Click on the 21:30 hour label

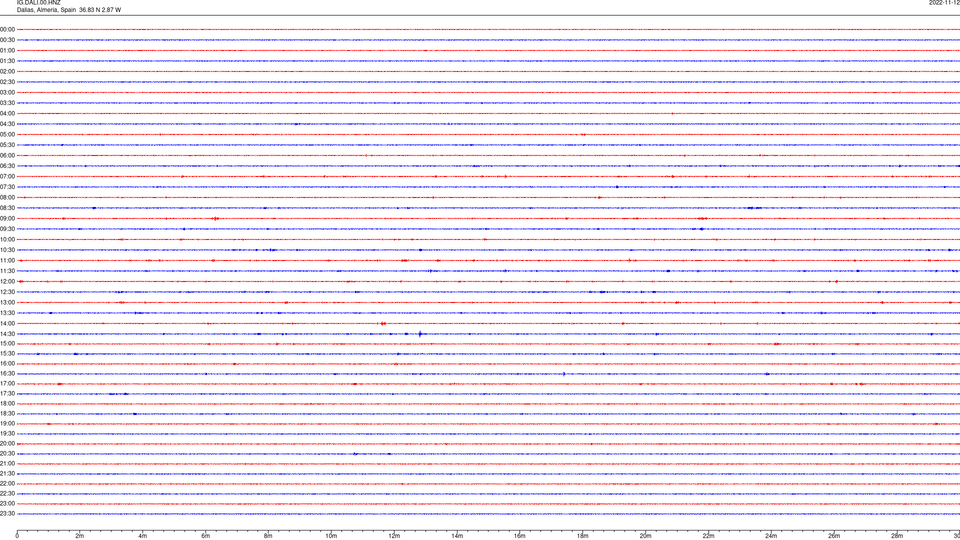click(x=7, y=474)
